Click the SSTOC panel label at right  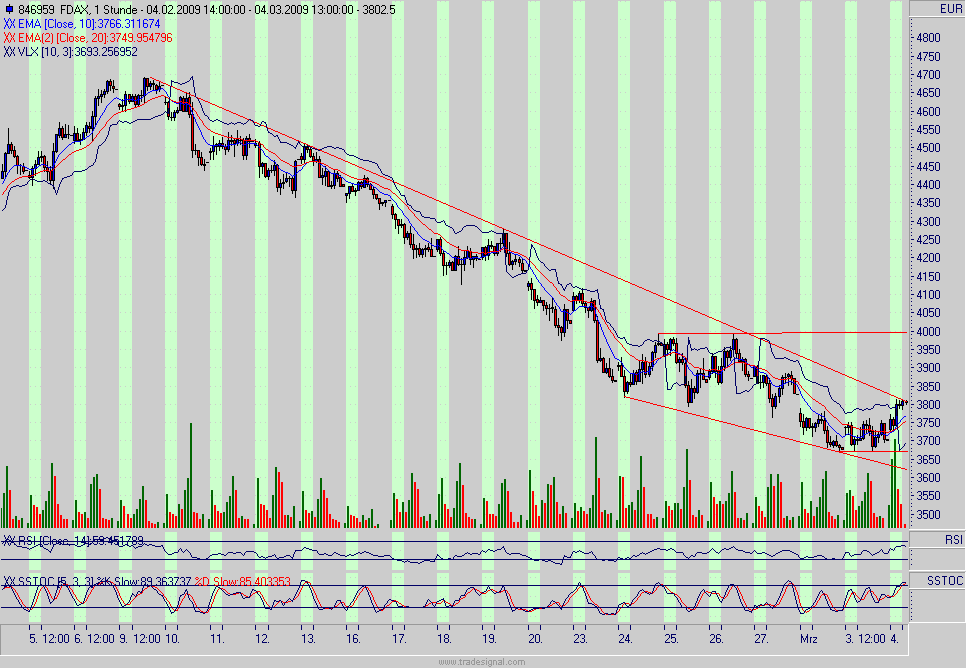[x=945, y=581]
